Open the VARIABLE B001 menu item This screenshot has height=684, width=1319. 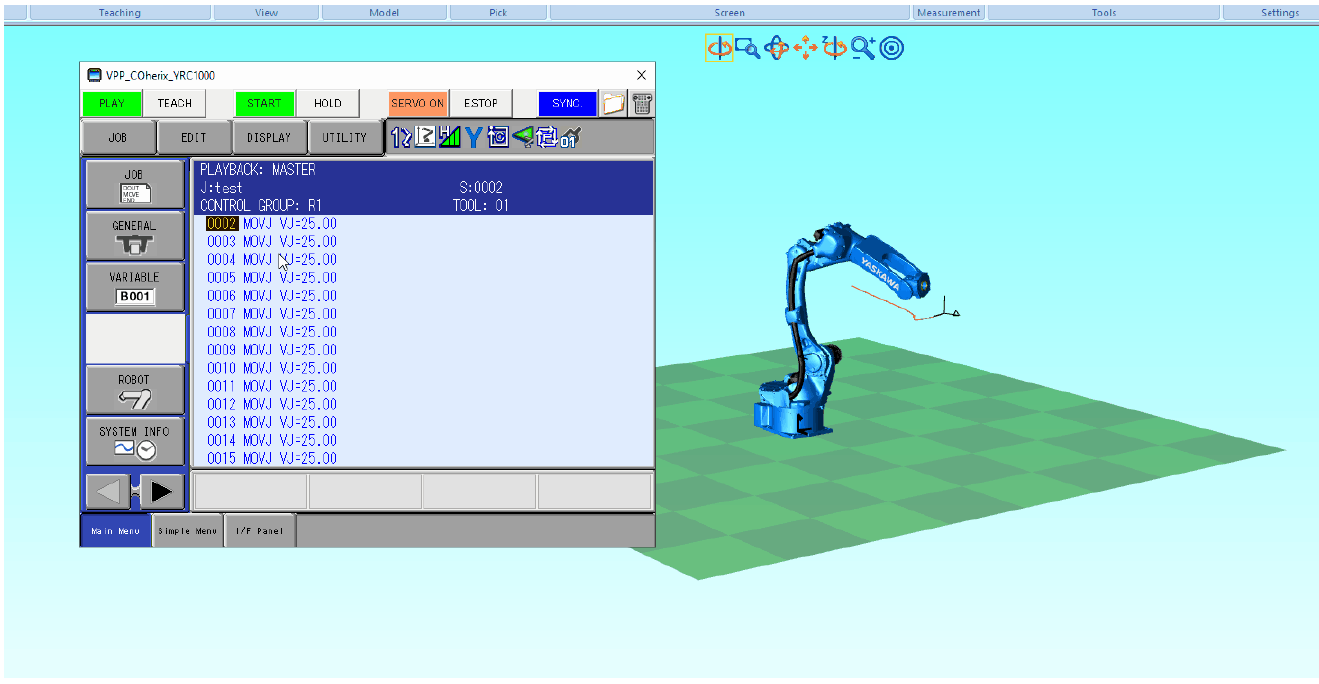click(x=135, y=287)
